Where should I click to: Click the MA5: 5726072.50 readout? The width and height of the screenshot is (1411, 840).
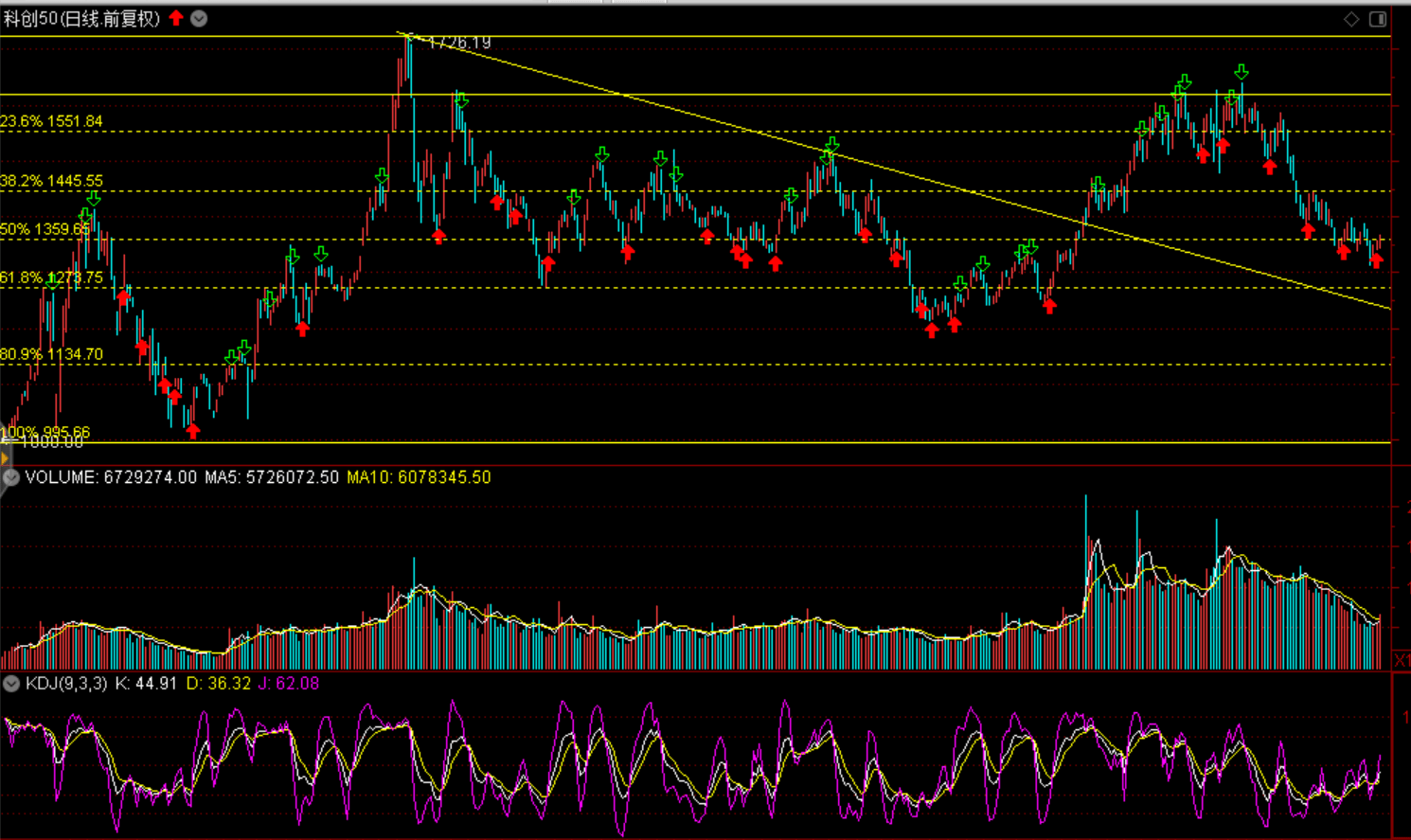point(272,477)
